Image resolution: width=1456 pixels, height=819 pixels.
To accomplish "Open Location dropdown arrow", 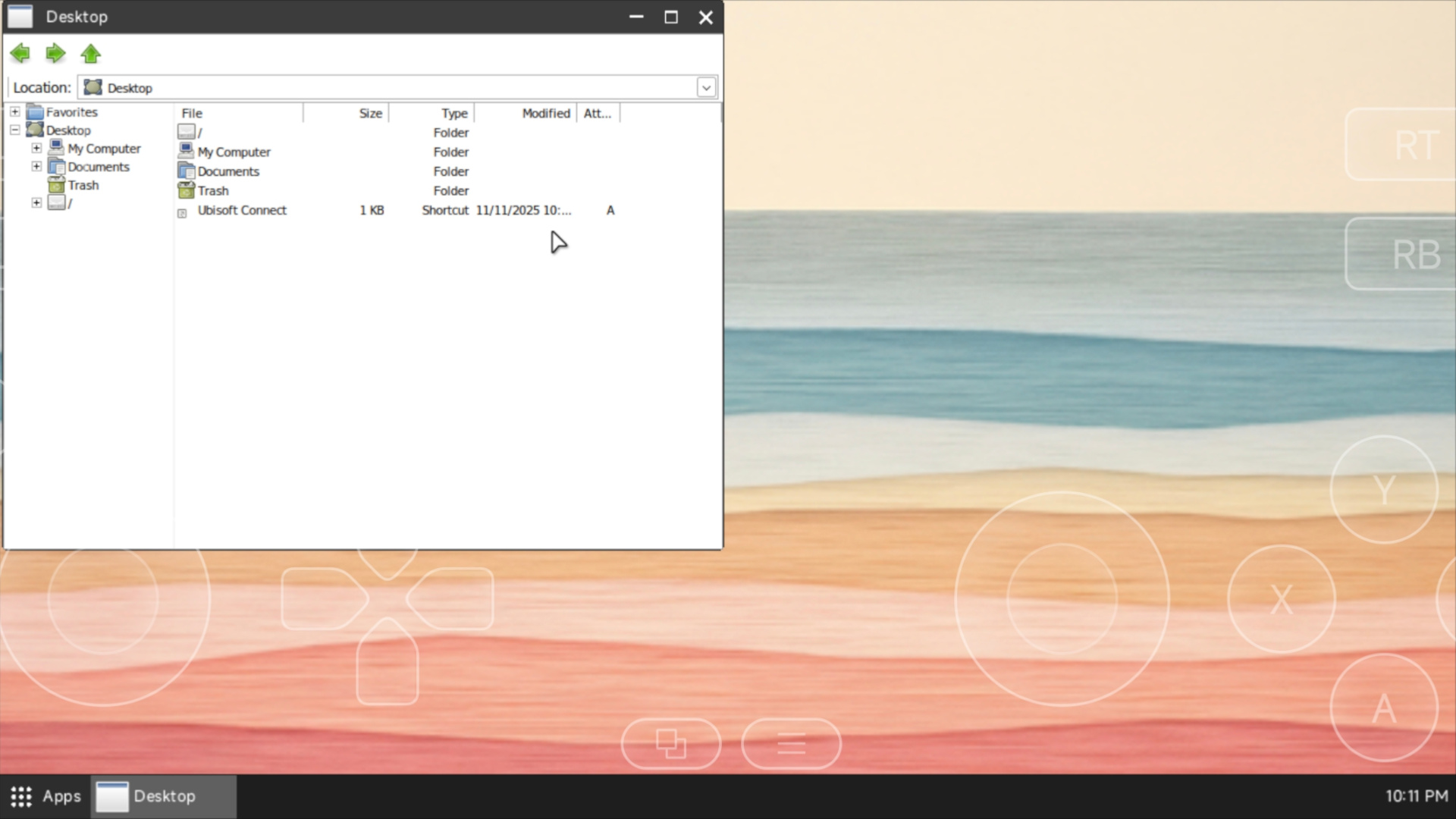I will pos(706,88).
